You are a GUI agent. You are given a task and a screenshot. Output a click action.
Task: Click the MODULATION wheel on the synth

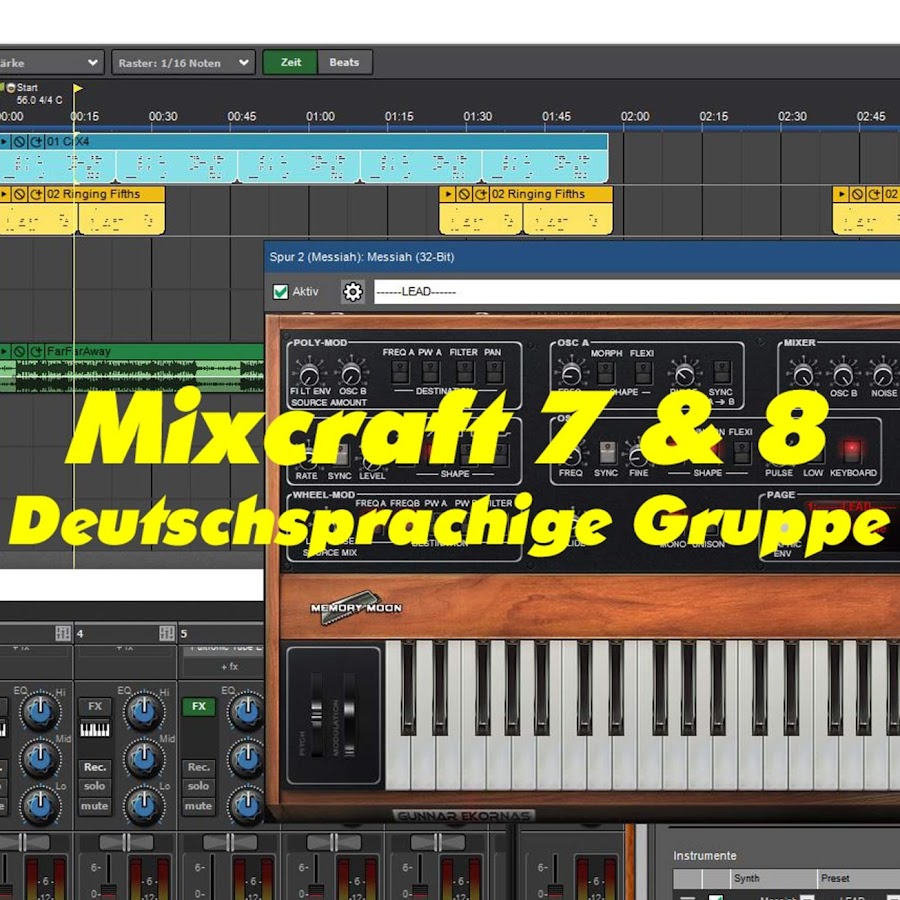click(x=349, y=715)
